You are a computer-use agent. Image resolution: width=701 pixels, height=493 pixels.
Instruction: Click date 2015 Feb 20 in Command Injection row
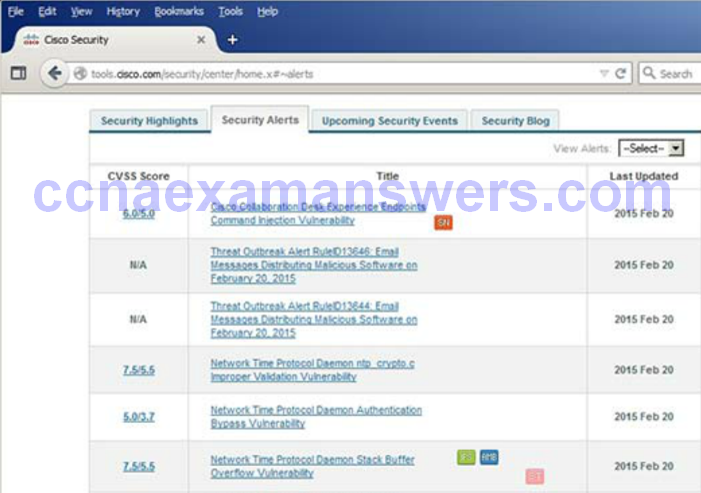coord(644,213)
